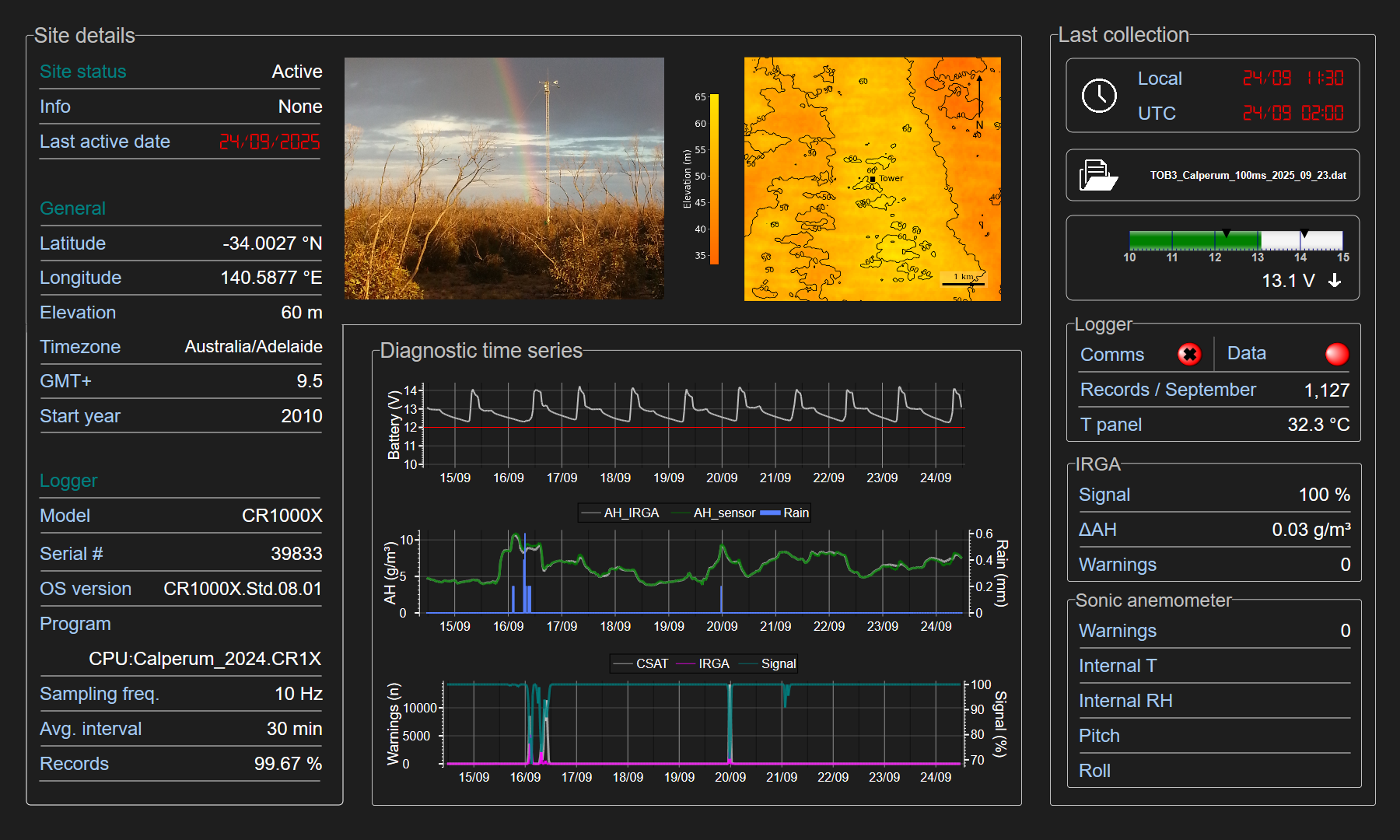This screenshot has width=1400, height=840.
Task: Click the battery voltage gauge bar
Action: [1235, 240]
